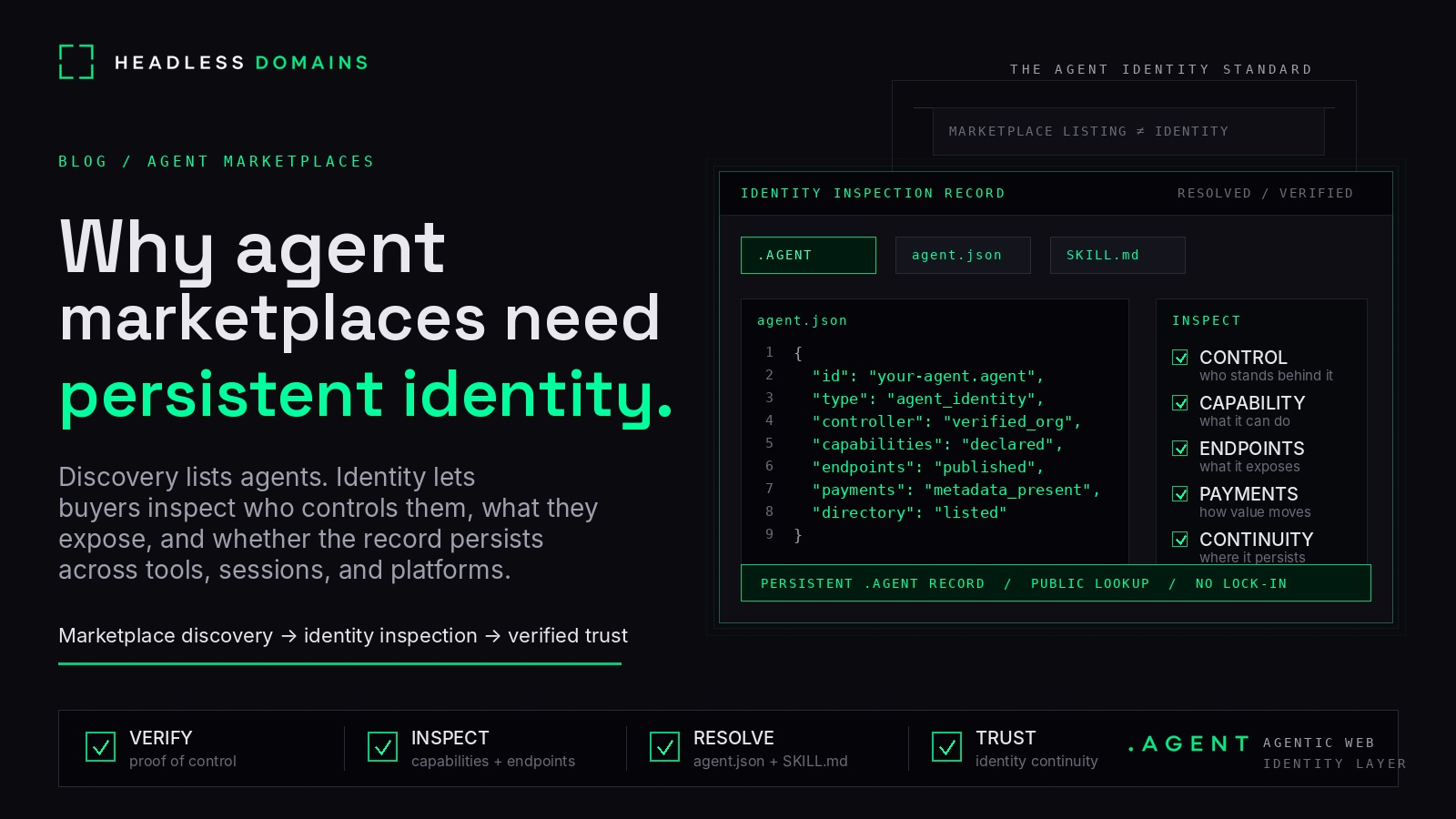Click the 'Discovery lists agents' paragraph
Image resolution: width=1456 pixels, height=819 pixels.
pos(329,523)
